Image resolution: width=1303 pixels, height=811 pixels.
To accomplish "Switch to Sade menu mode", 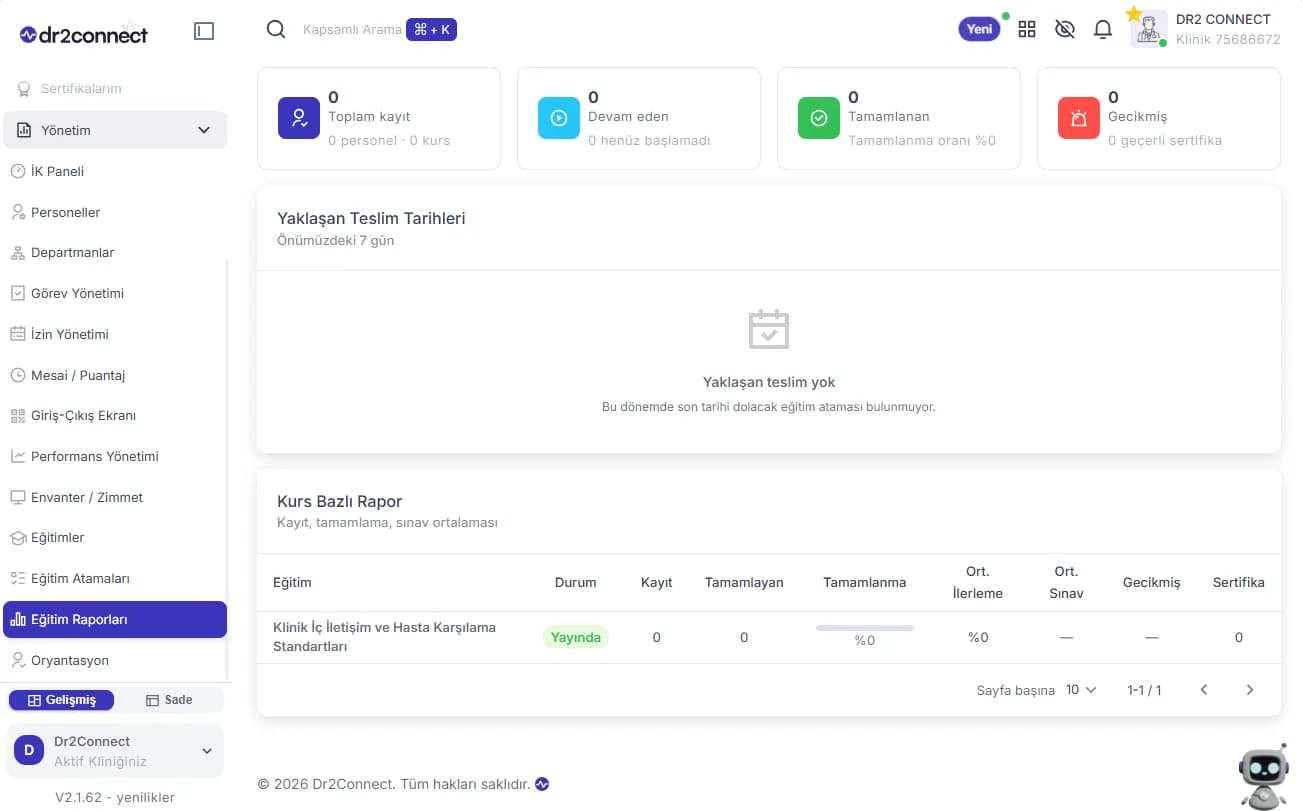I will coord(169,700).
